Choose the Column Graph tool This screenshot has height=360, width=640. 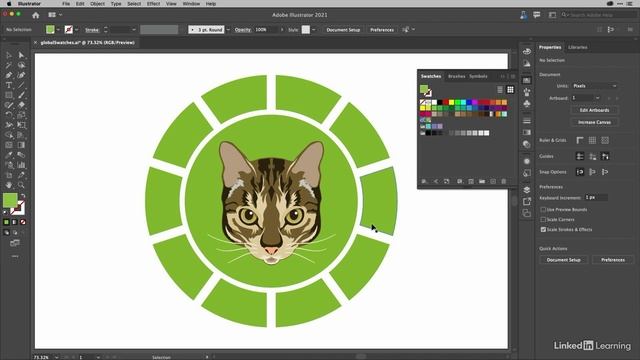tap(21, 165)
